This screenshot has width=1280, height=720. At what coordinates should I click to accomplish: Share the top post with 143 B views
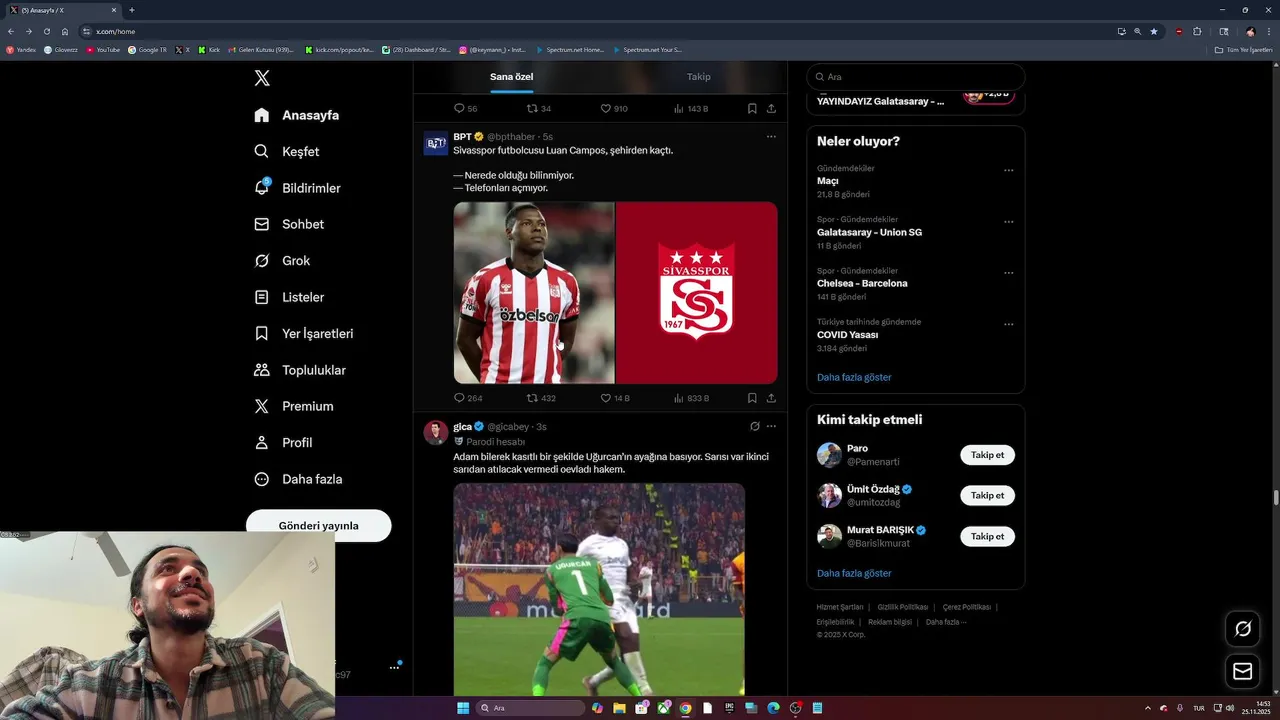coord(771,108)
